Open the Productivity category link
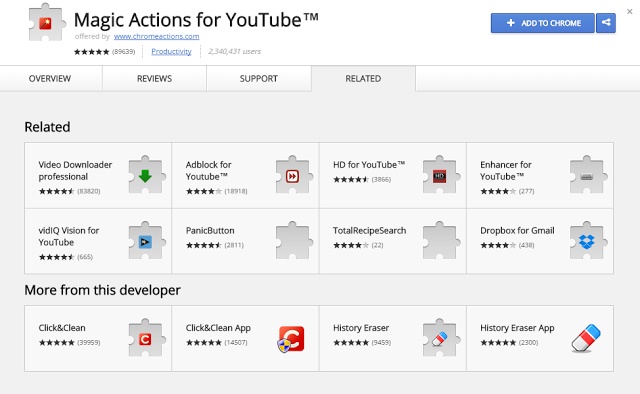 coord(171,51)
